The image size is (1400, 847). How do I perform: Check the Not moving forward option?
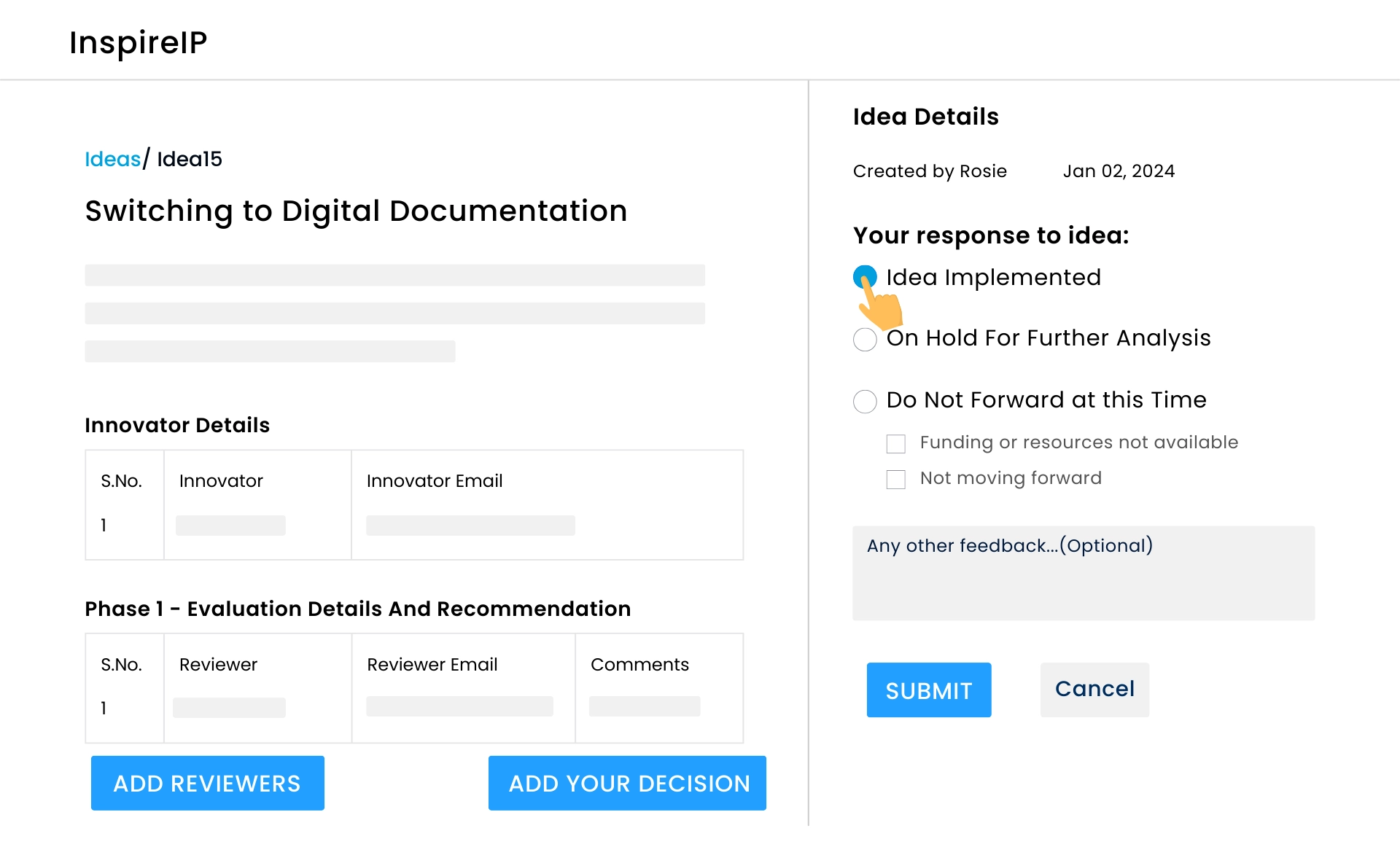[895, 479]
